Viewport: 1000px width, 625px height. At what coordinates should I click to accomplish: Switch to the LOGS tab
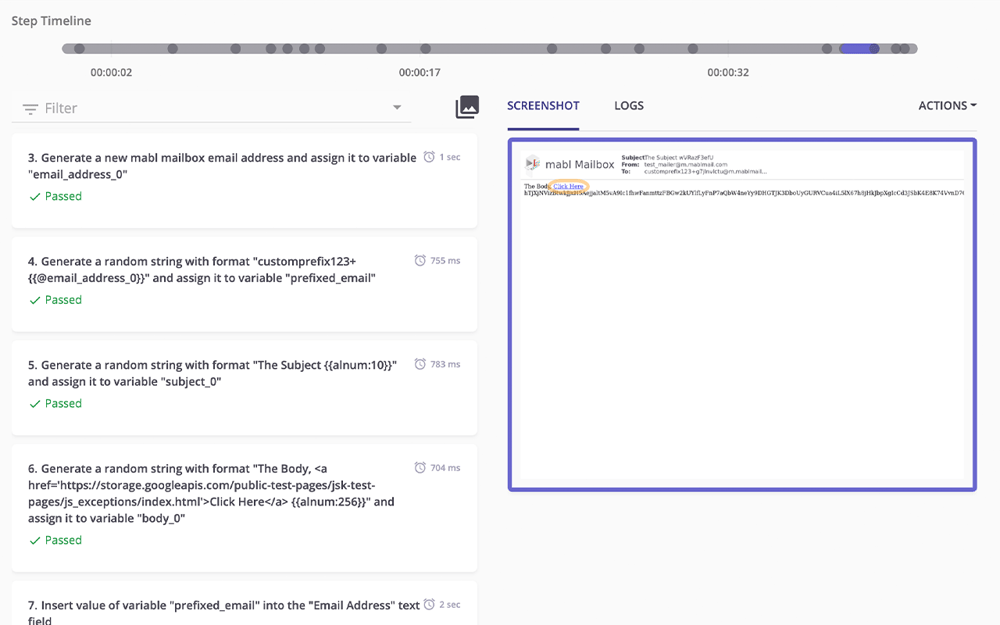(629, 106)
